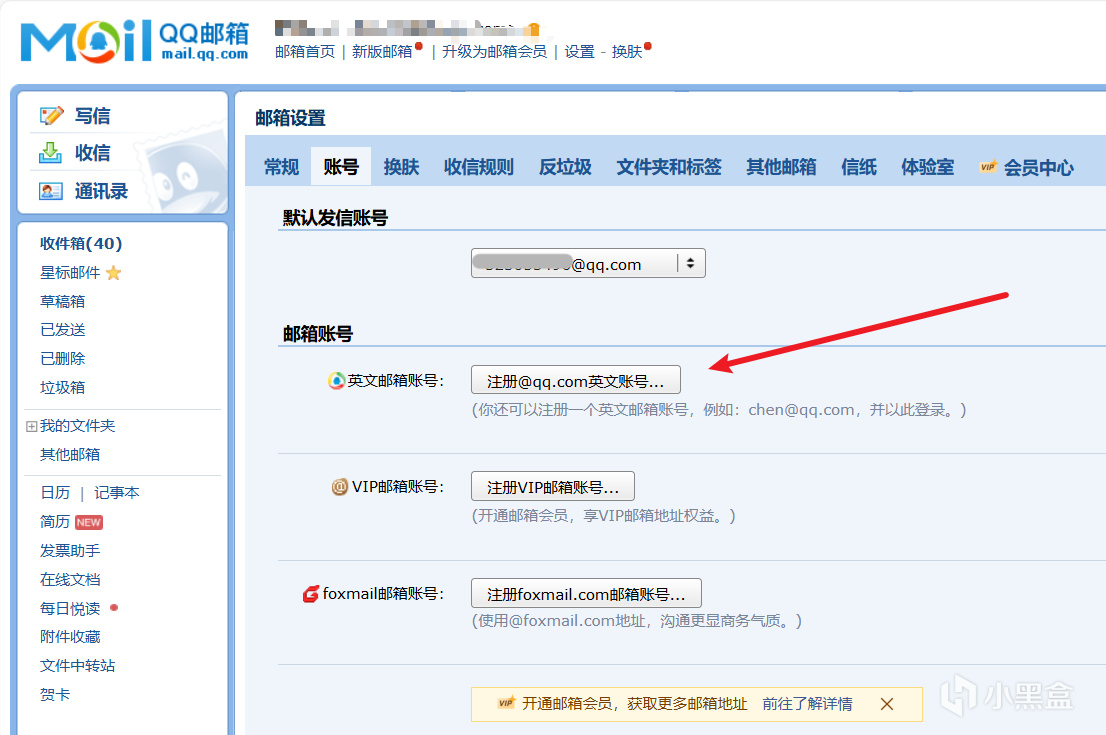Open the 收信规则 tab
The image size is (1106, 735).
coord(479,167)
